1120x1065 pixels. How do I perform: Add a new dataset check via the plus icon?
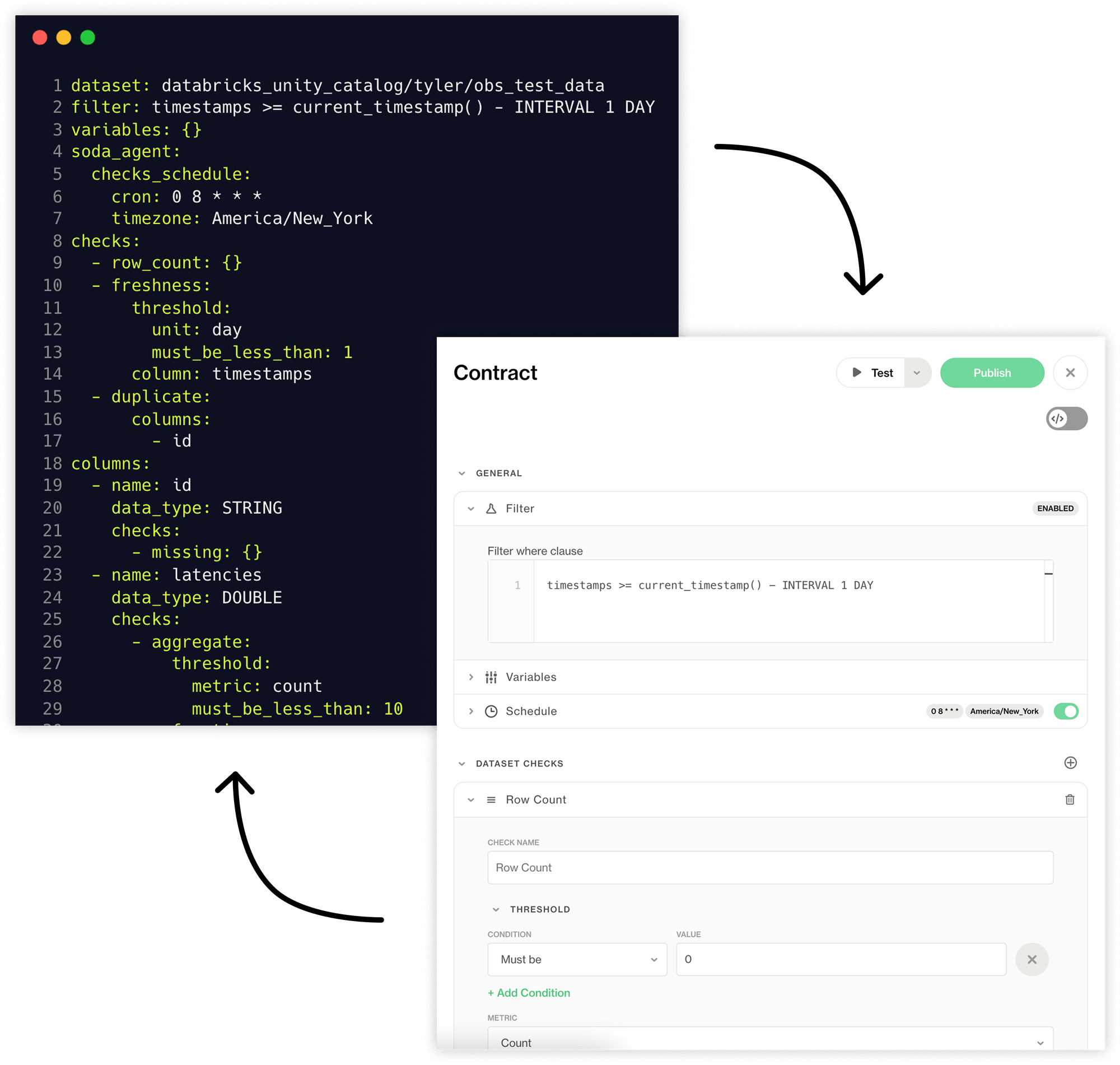click(1071, 763)
